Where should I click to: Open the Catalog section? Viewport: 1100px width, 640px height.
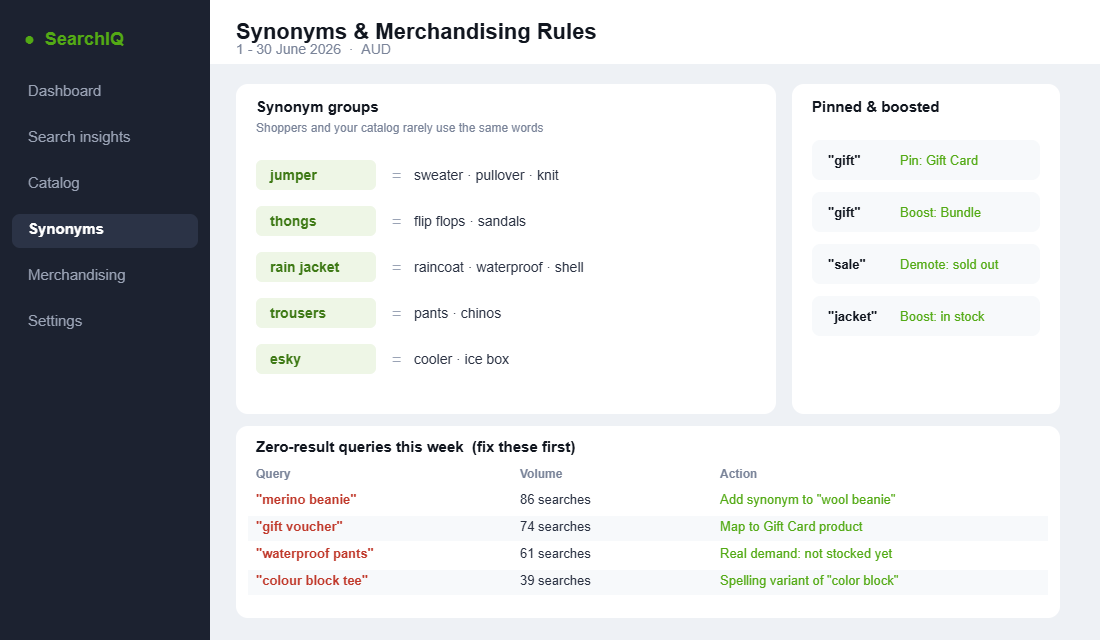[53, 183]
